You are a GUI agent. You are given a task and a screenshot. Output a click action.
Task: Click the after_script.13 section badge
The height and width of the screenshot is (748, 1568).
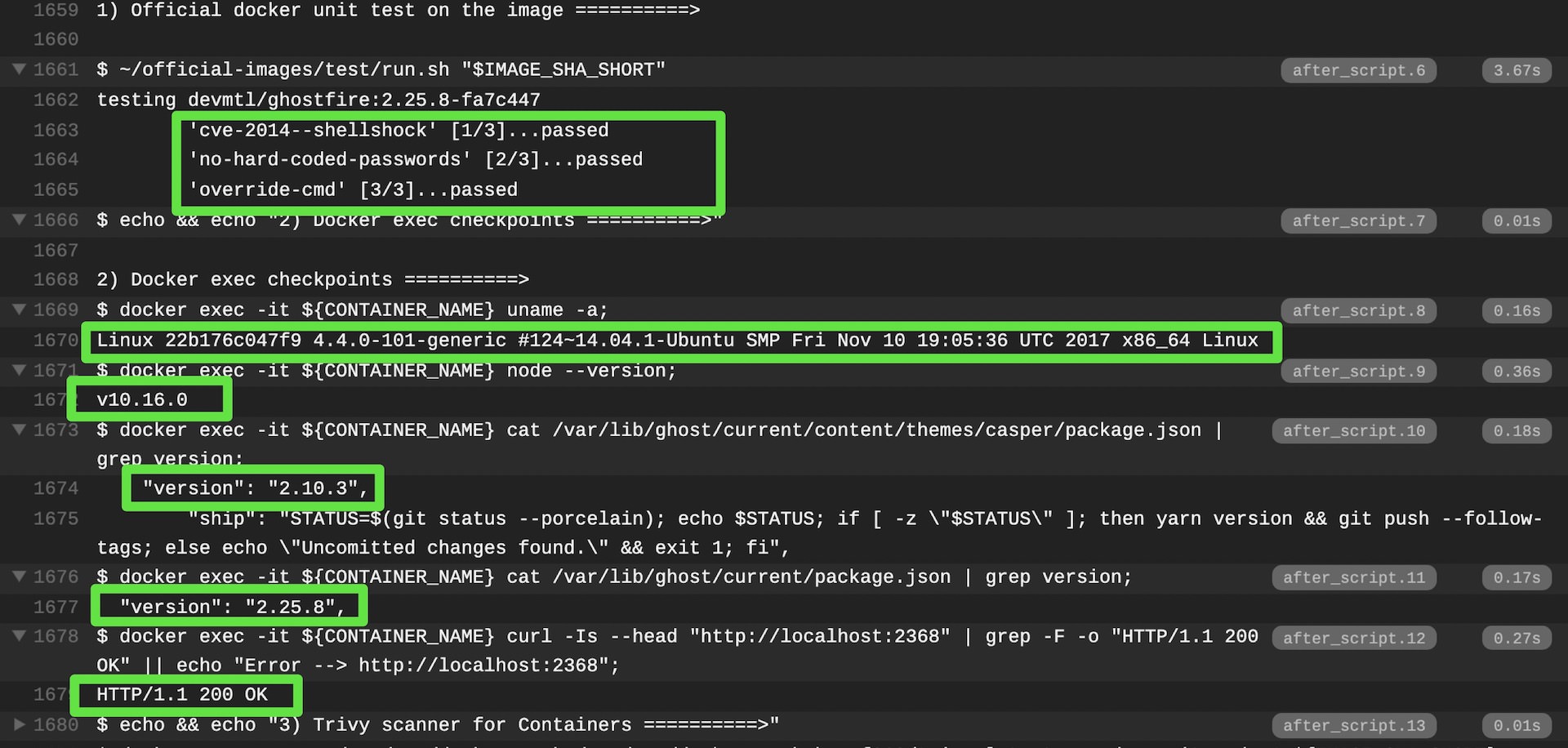click(x=1354, y=725)
